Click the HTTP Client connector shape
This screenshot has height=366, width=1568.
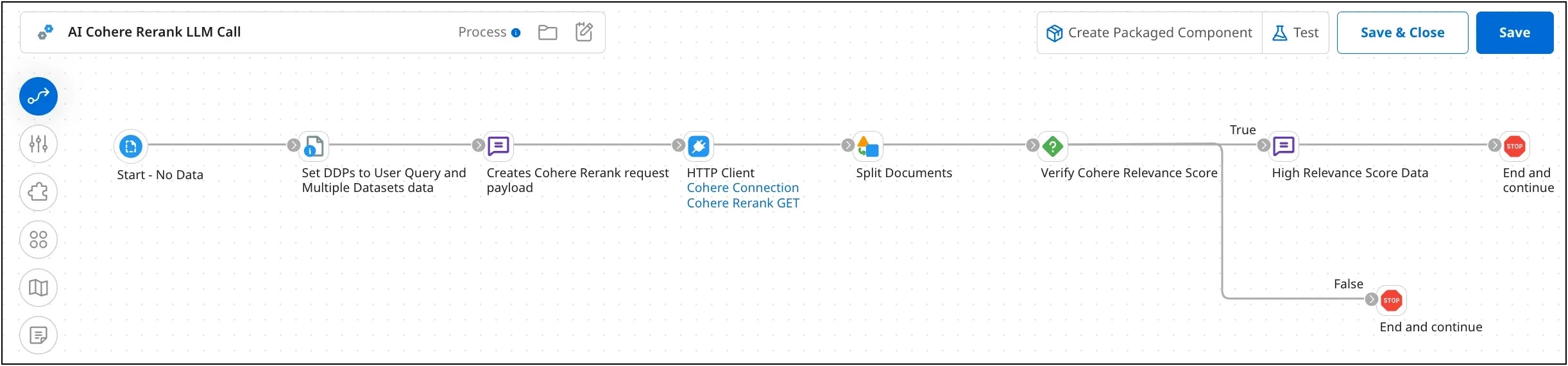click(699, 146)
